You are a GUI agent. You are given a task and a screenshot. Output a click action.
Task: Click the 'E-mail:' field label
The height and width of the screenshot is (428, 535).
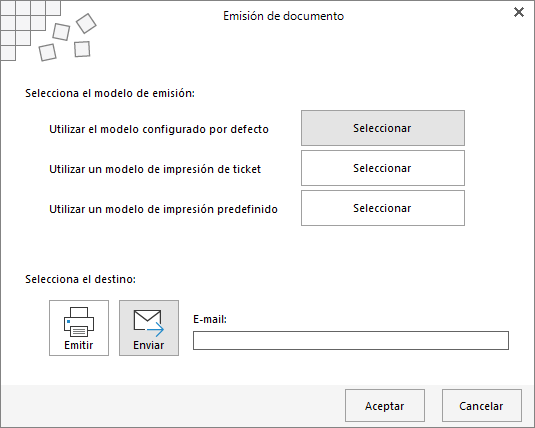210,319
